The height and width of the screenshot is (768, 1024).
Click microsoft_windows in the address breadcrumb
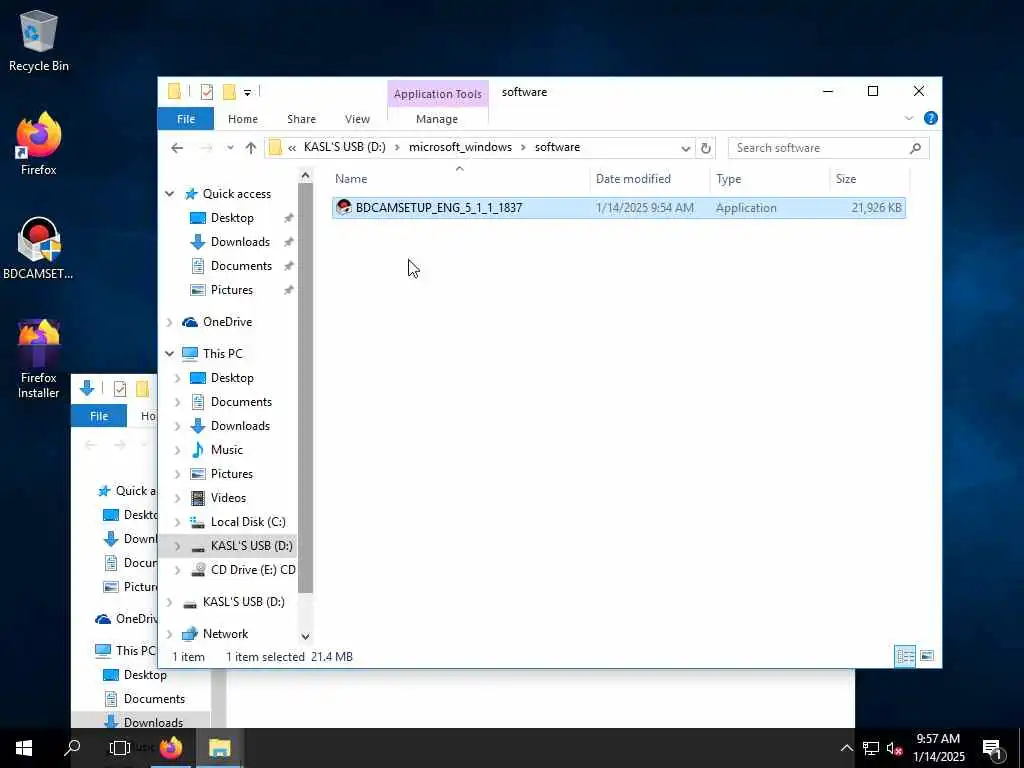460,147
